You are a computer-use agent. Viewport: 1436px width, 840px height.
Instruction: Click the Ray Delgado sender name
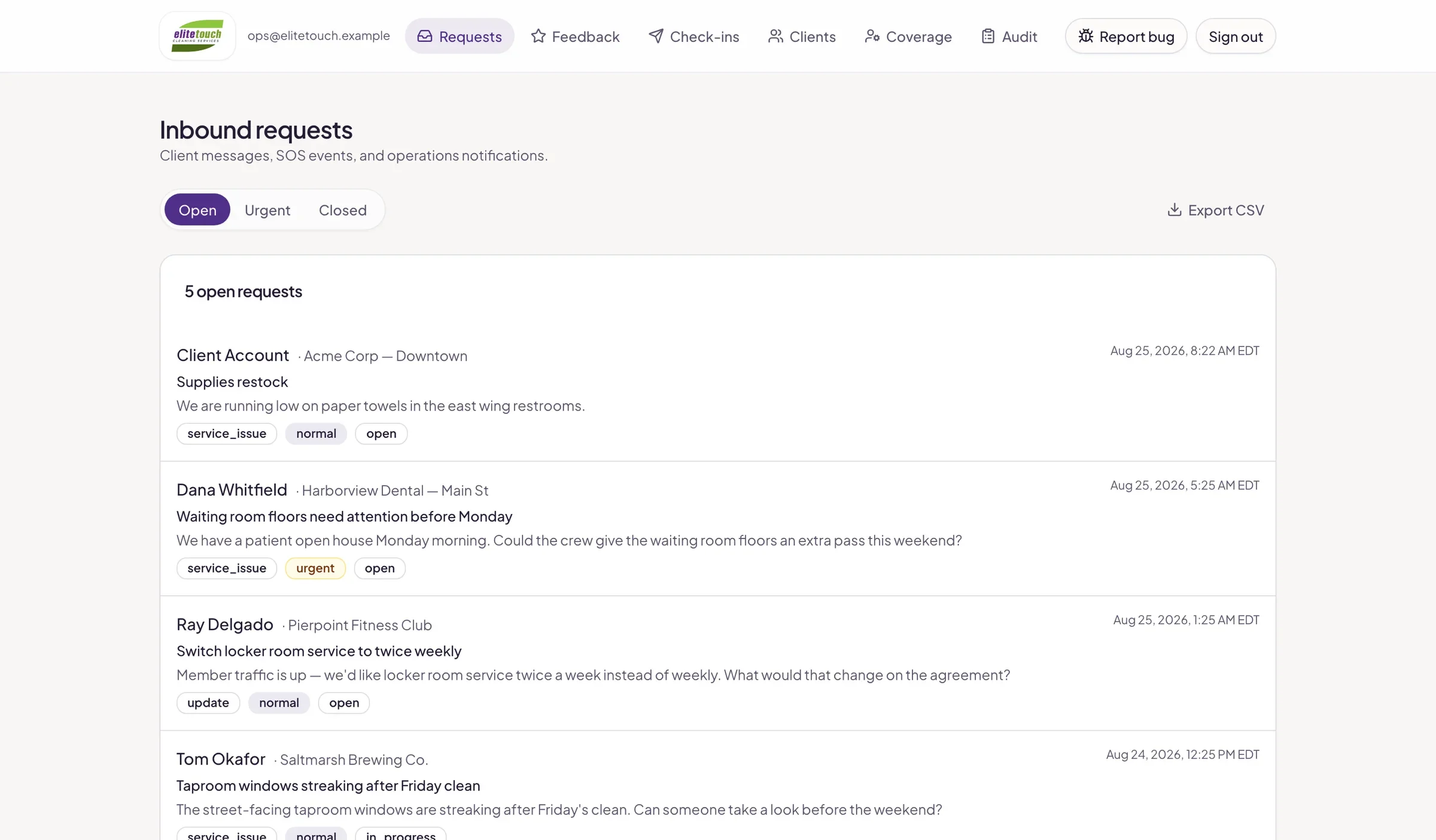click(224, 625)
